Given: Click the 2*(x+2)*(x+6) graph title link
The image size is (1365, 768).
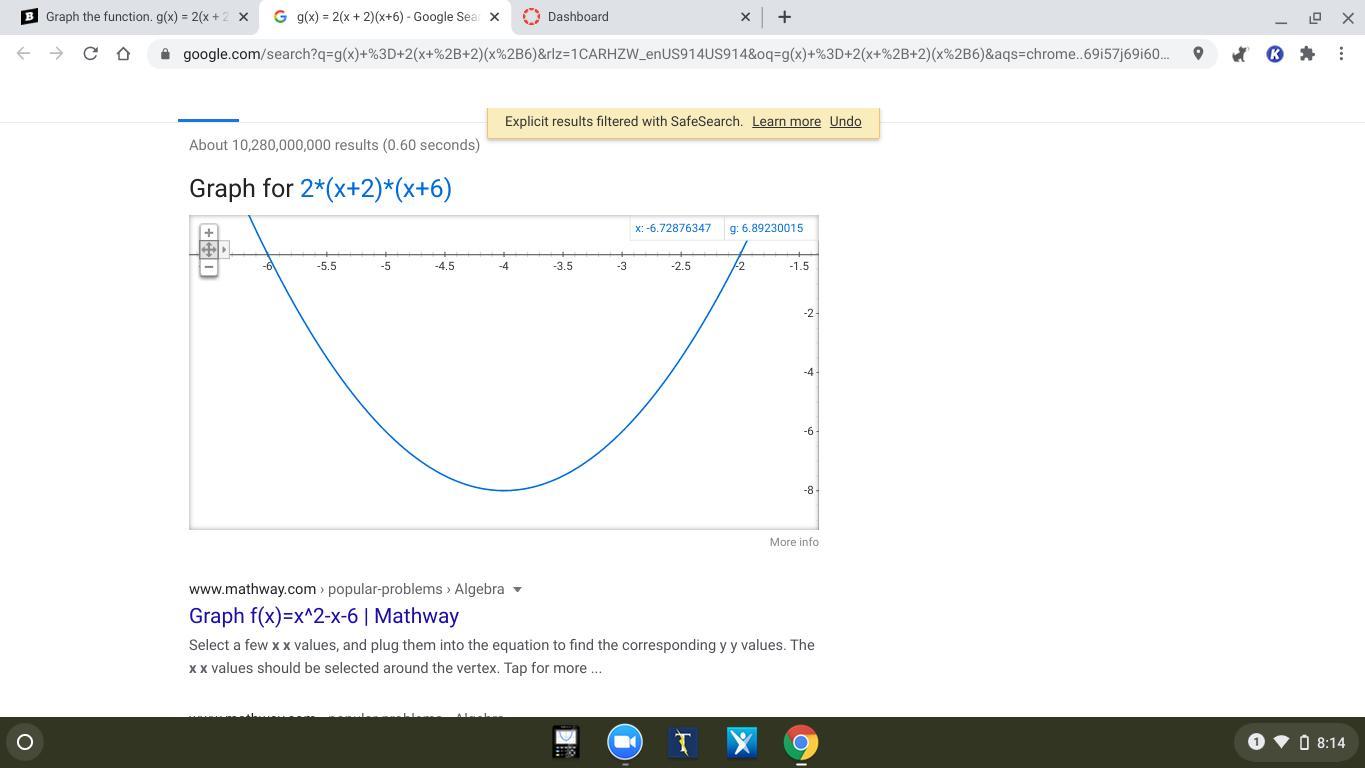Looking at the screenshot, I should pyautogui.click(x=376, y=188).
